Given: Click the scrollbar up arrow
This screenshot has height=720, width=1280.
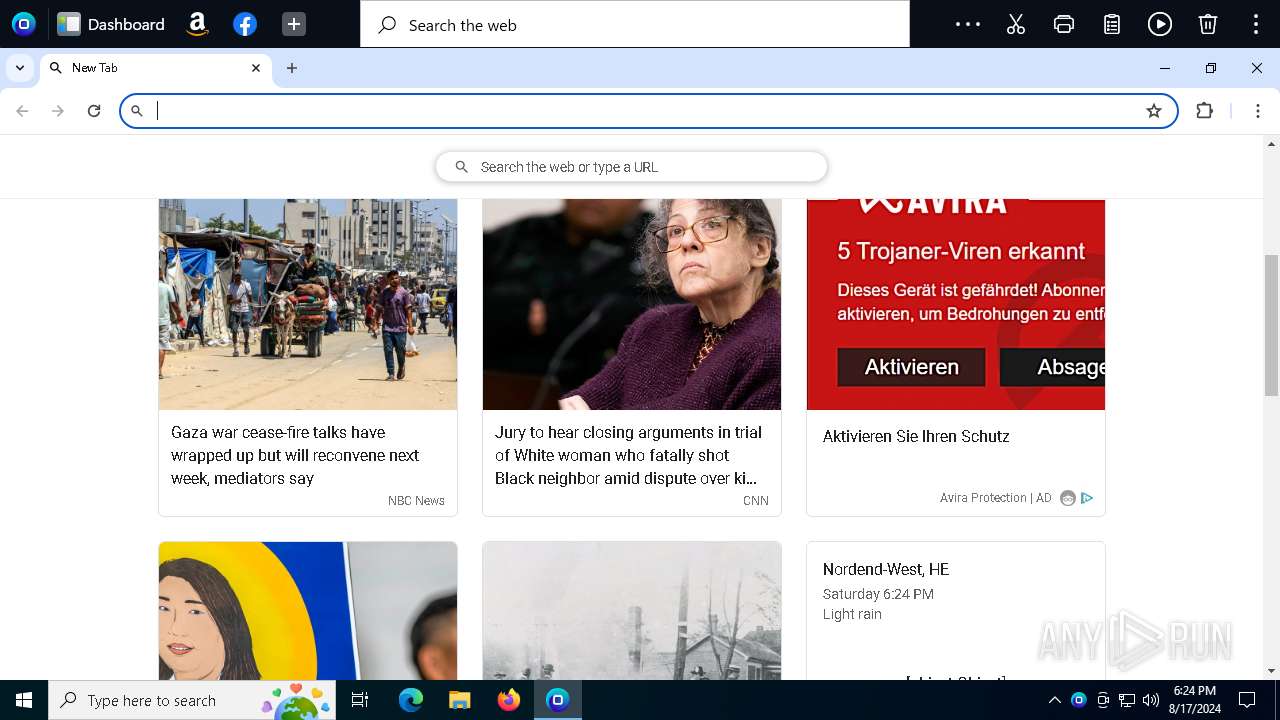Looking at the screenshot, I should (x=1271, y=144).
